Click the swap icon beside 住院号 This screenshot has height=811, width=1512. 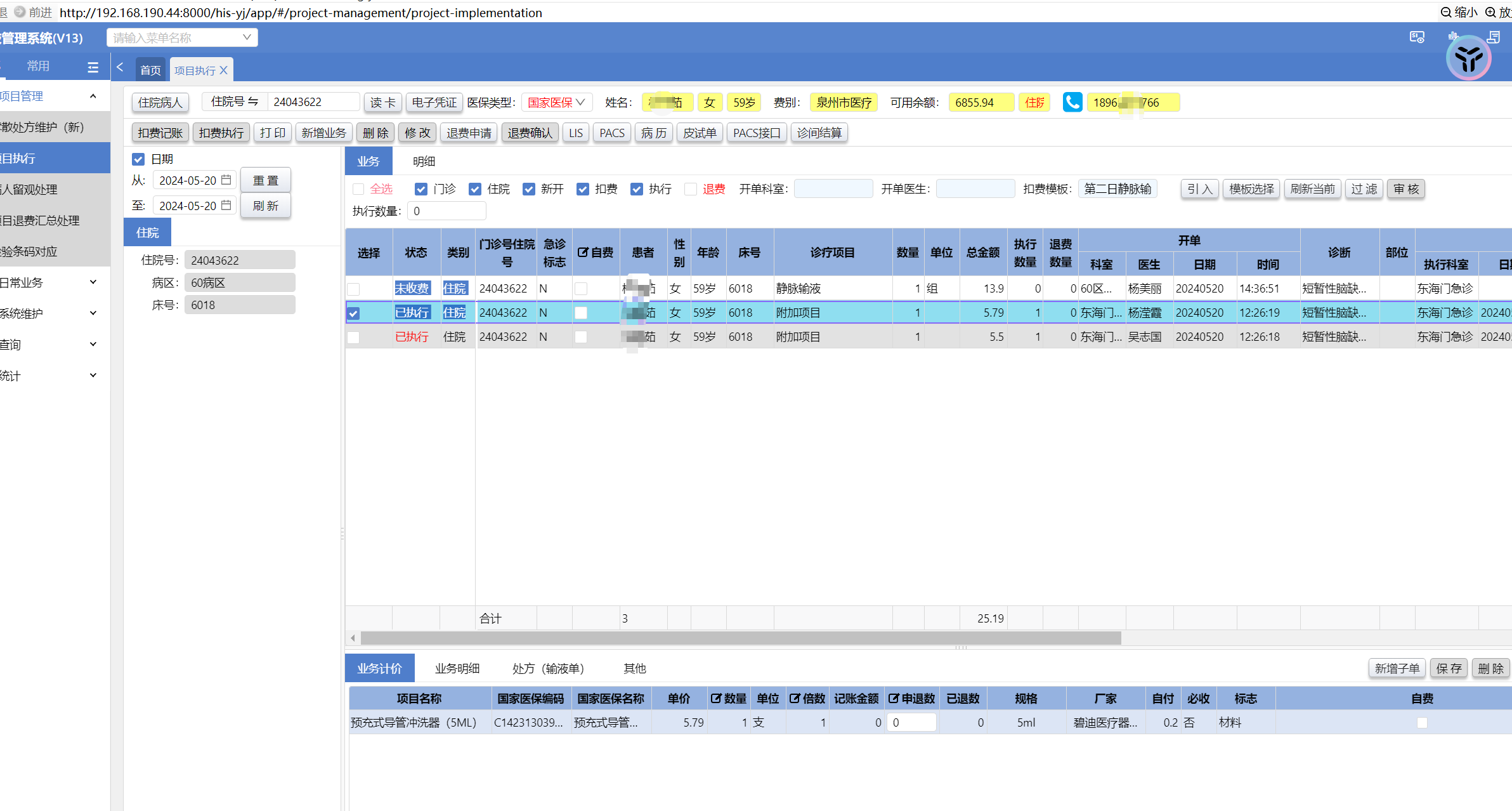(x=253, y=102)
